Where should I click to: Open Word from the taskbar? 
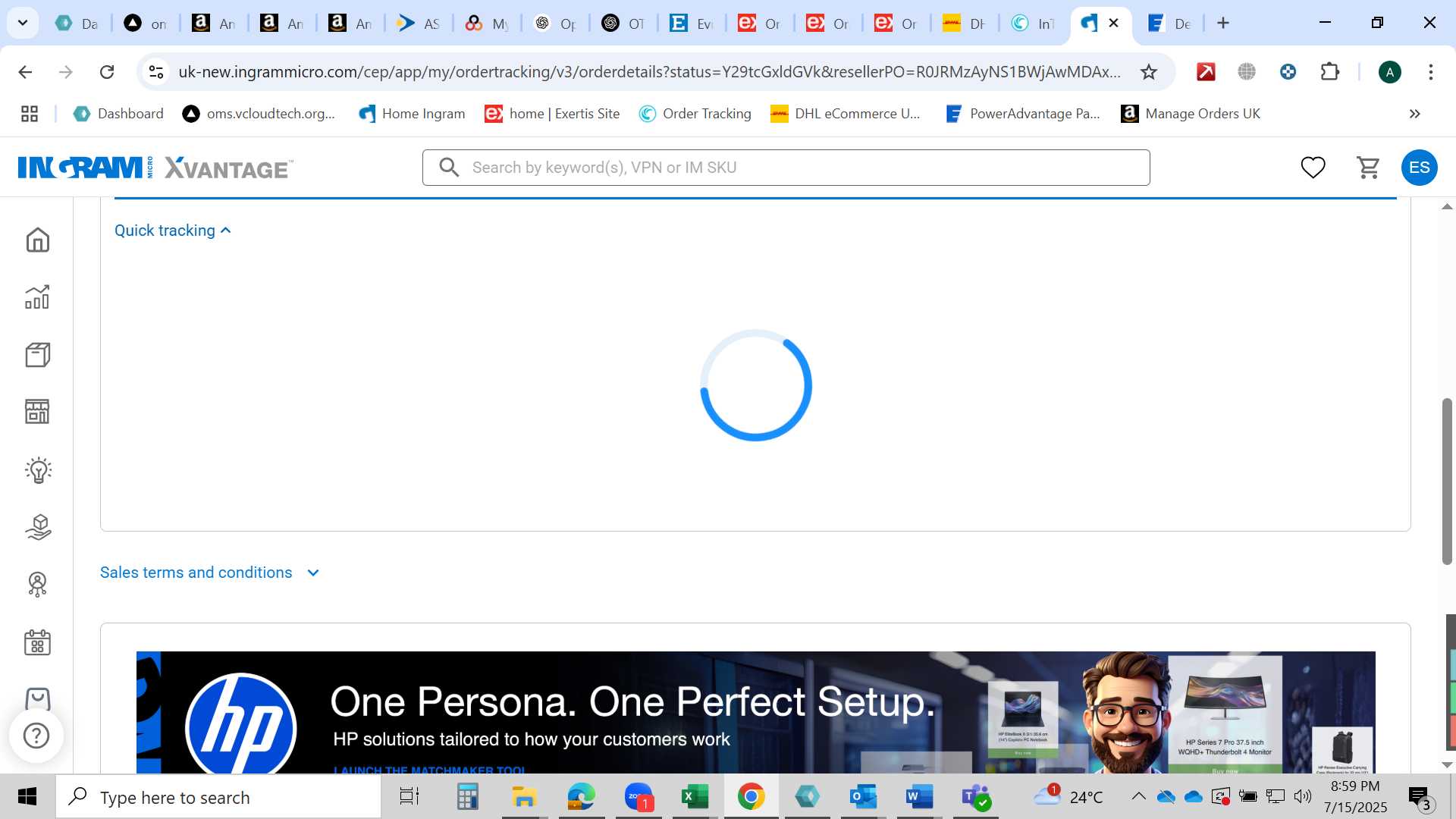pos(919,797)
